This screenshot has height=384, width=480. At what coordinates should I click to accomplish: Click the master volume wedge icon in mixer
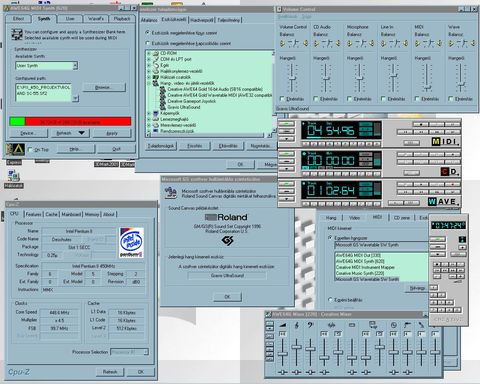pos(283,325)
